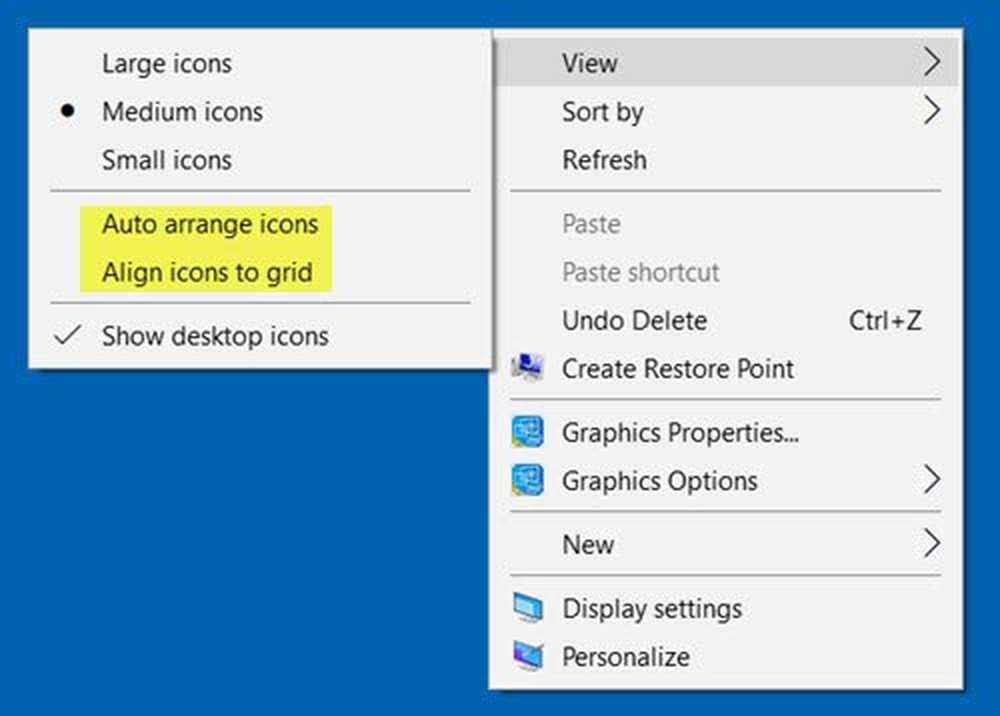Expand the View submenu arrow
Image resolution: width=1000 pixels, height=716 pixels.
point(932,63)
